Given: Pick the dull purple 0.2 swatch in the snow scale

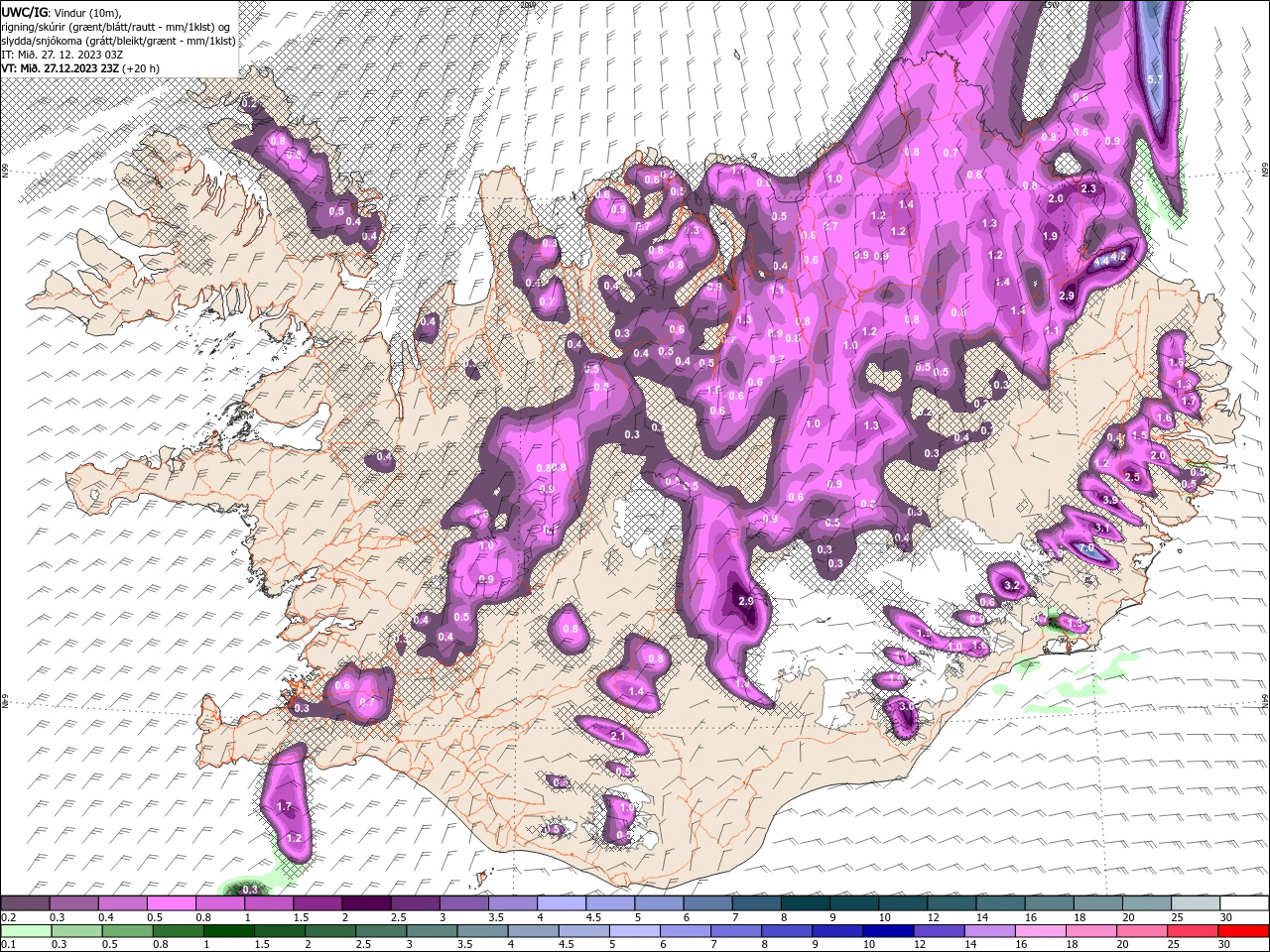Looking at the screenshot, I should tap(25, 903).
